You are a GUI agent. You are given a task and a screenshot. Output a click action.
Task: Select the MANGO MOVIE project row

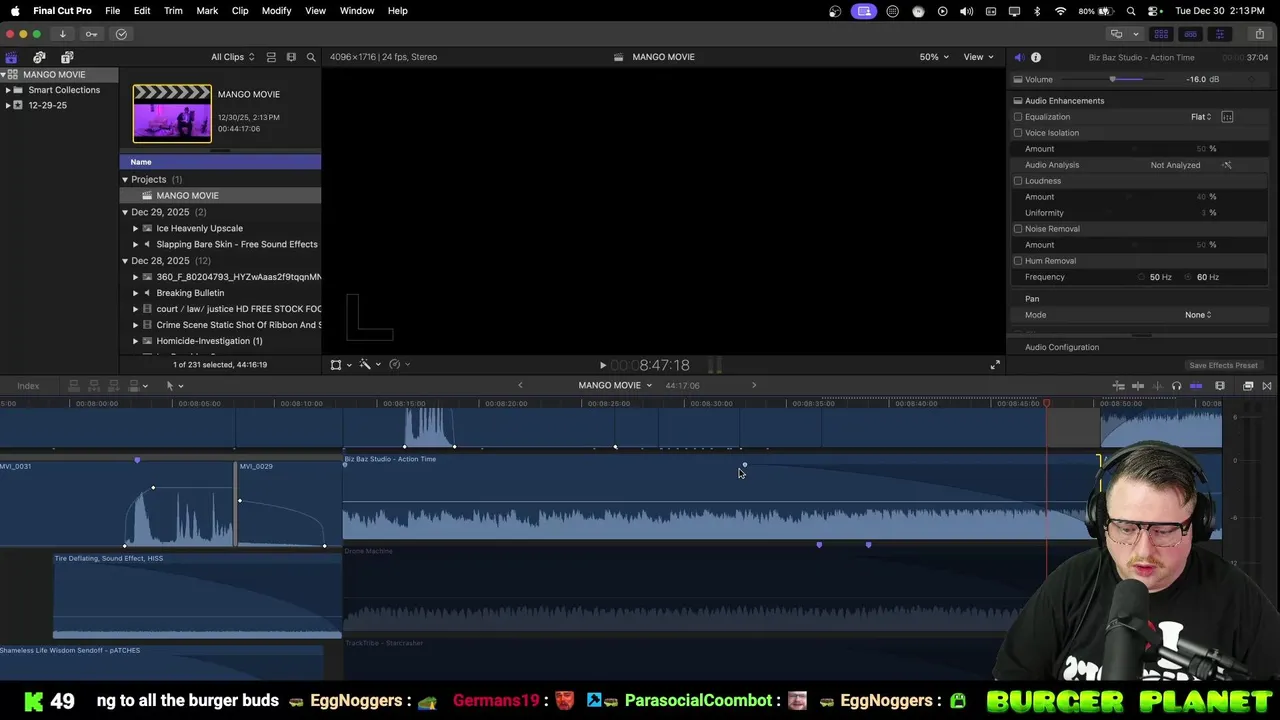tap(220, 196)
